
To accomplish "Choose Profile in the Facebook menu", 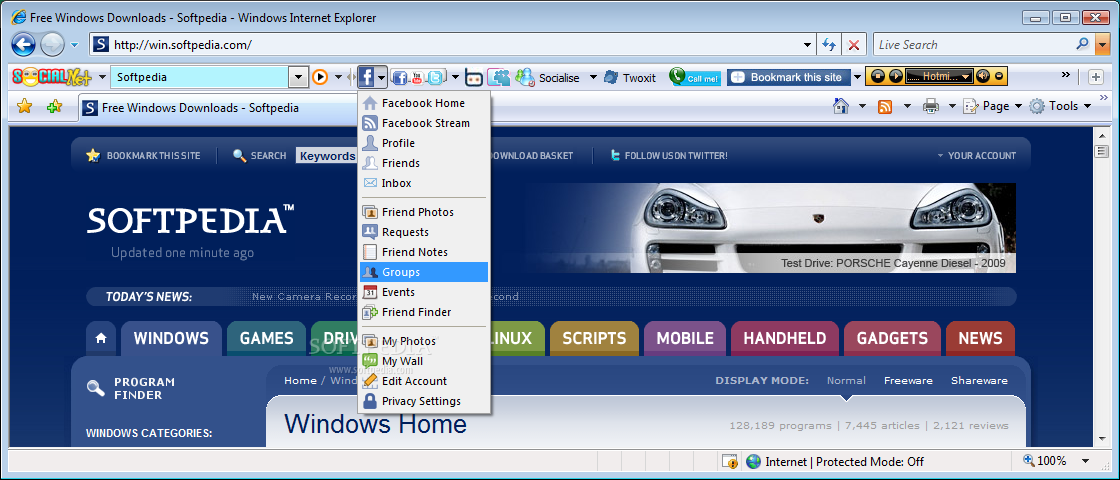I will pos(424,143).
